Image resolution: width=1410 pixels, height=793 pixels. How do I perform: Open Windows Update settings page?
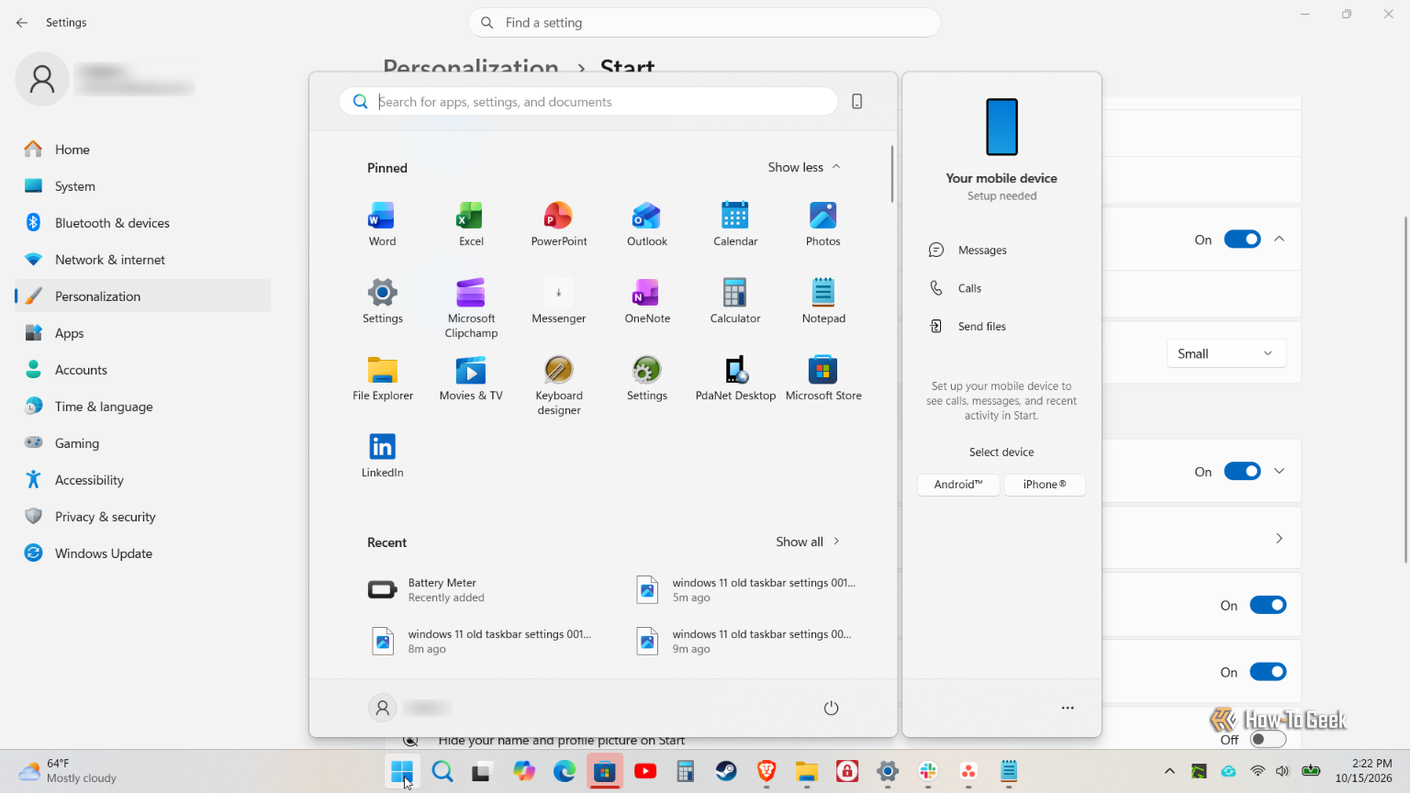[x=143, y=553]
